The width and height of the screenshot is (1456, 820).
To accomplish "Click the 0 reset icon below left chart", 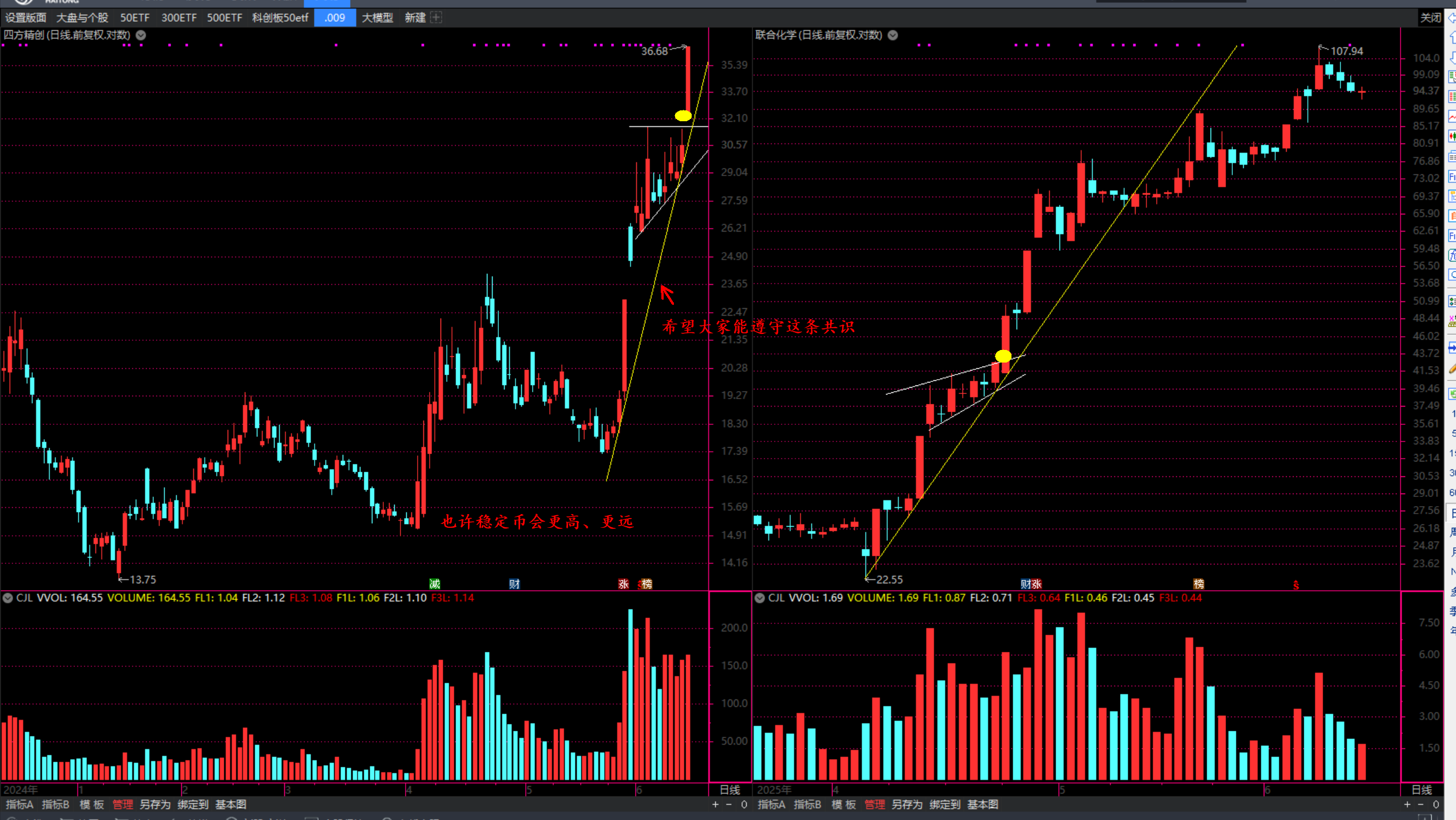I will [744, 805].
